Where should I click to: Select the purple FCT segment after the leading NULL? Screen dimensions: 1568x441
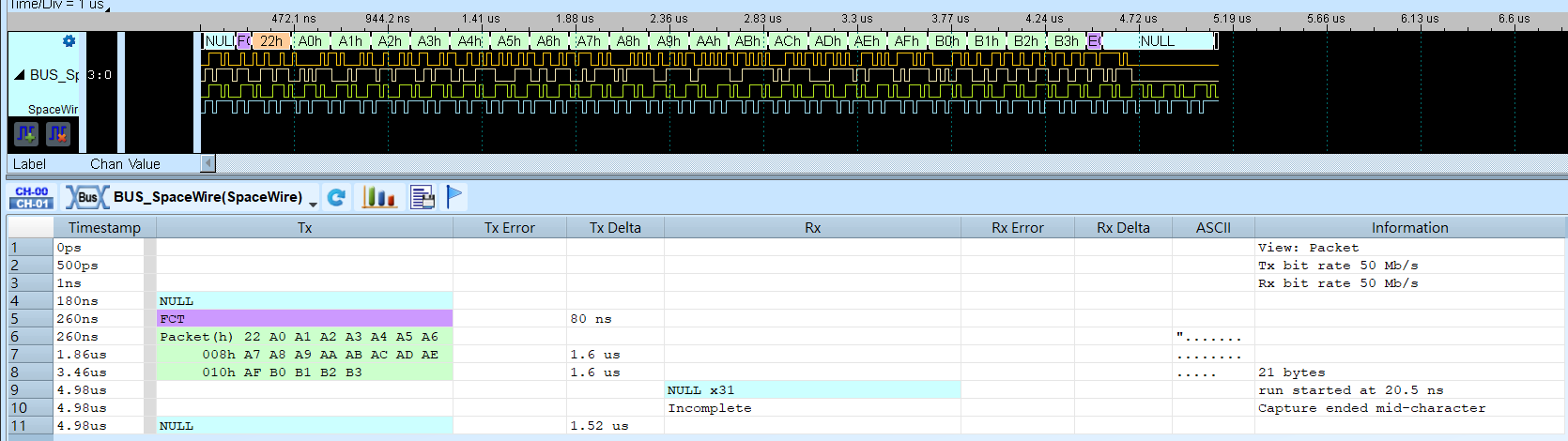coord(244,41)
